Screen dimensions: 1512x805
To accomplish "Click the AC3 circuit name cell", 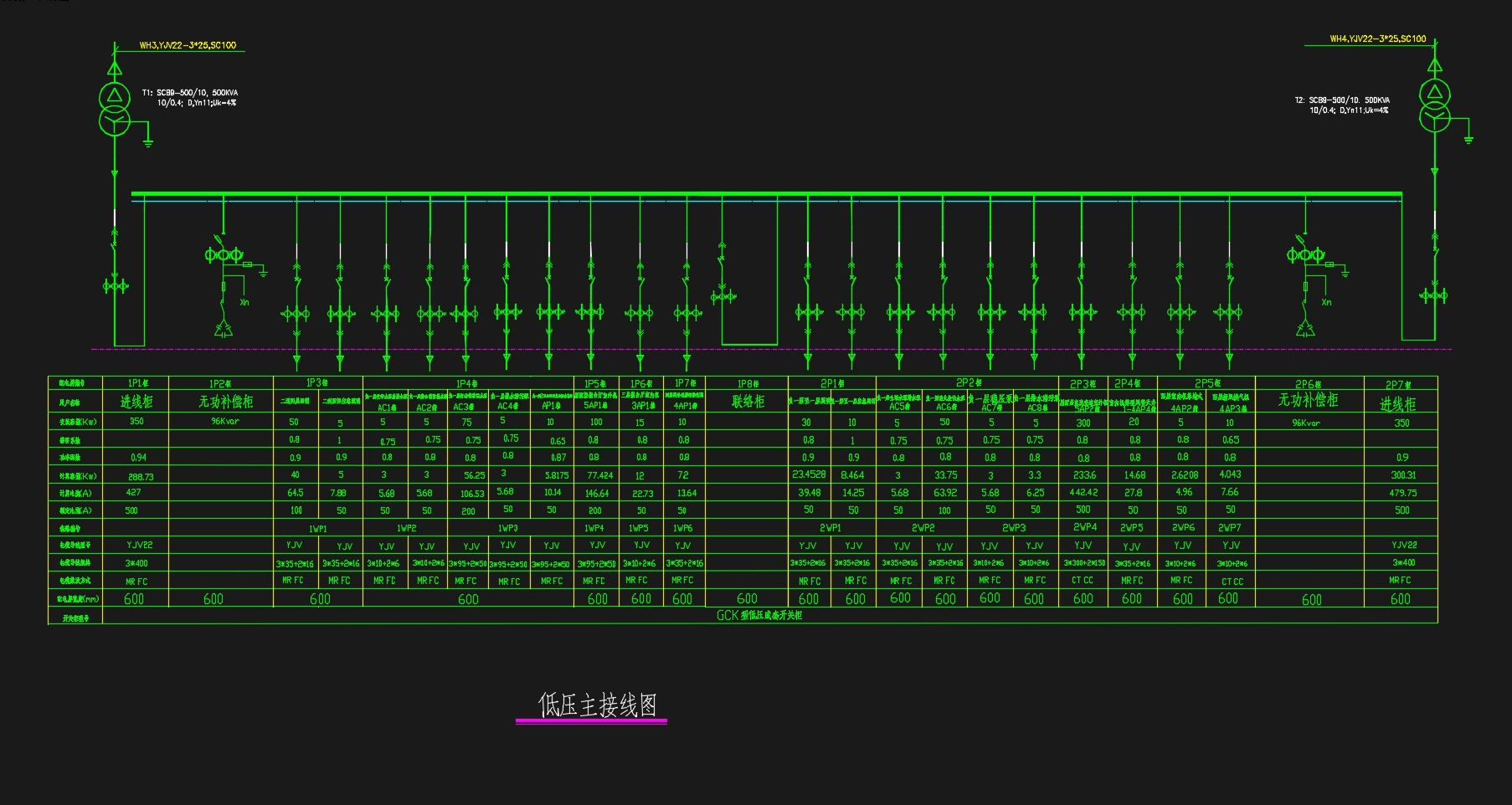I will (469, 402).
